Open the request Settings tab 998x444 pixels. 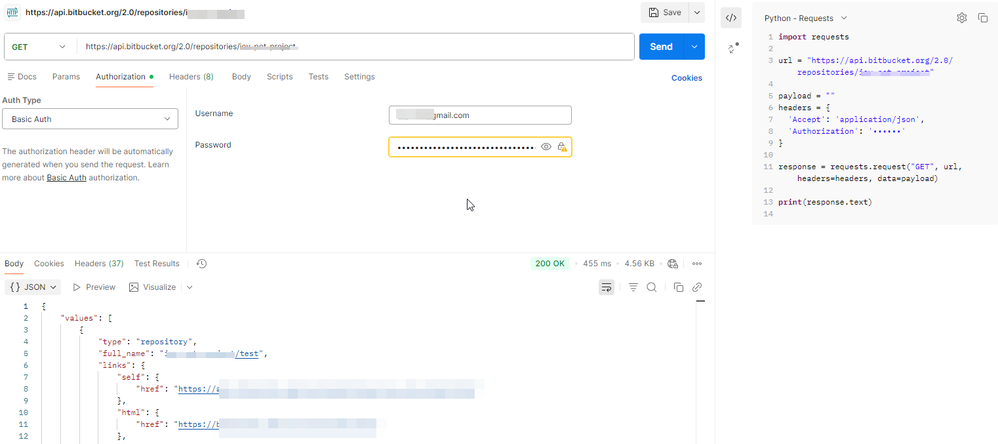[359, 76]
